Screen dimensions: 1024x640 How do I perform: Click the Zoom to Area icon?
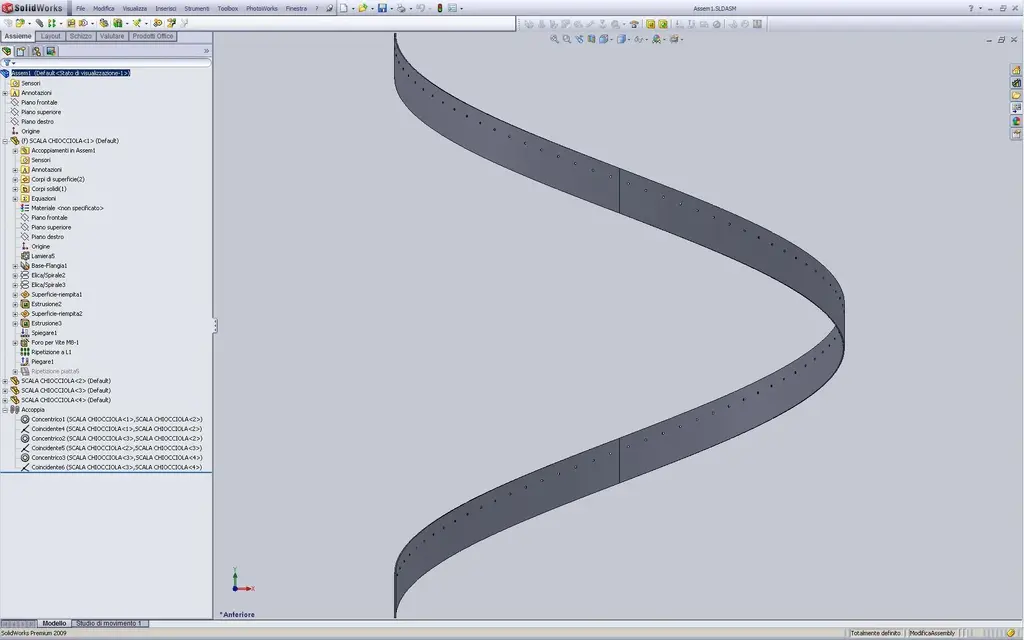567,39
